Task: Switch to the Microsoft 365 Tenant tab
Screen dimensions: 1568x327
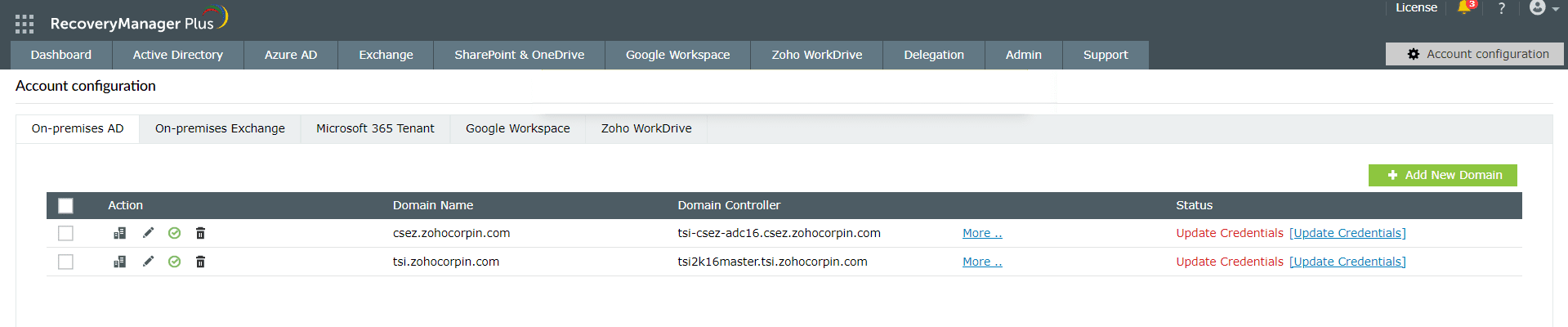Action: point(375,128)
